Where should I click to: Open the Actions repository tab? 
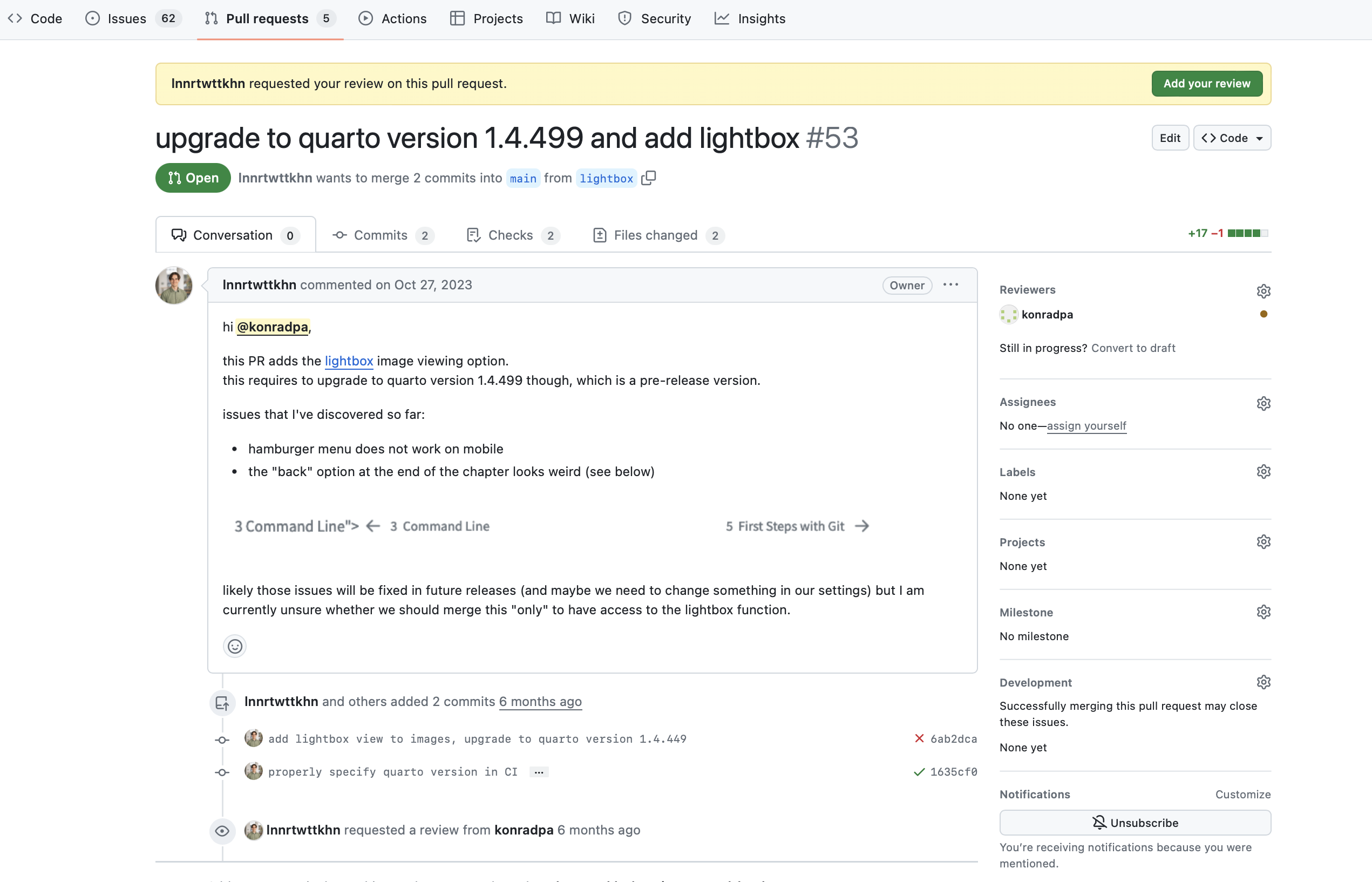coord(393,19)
